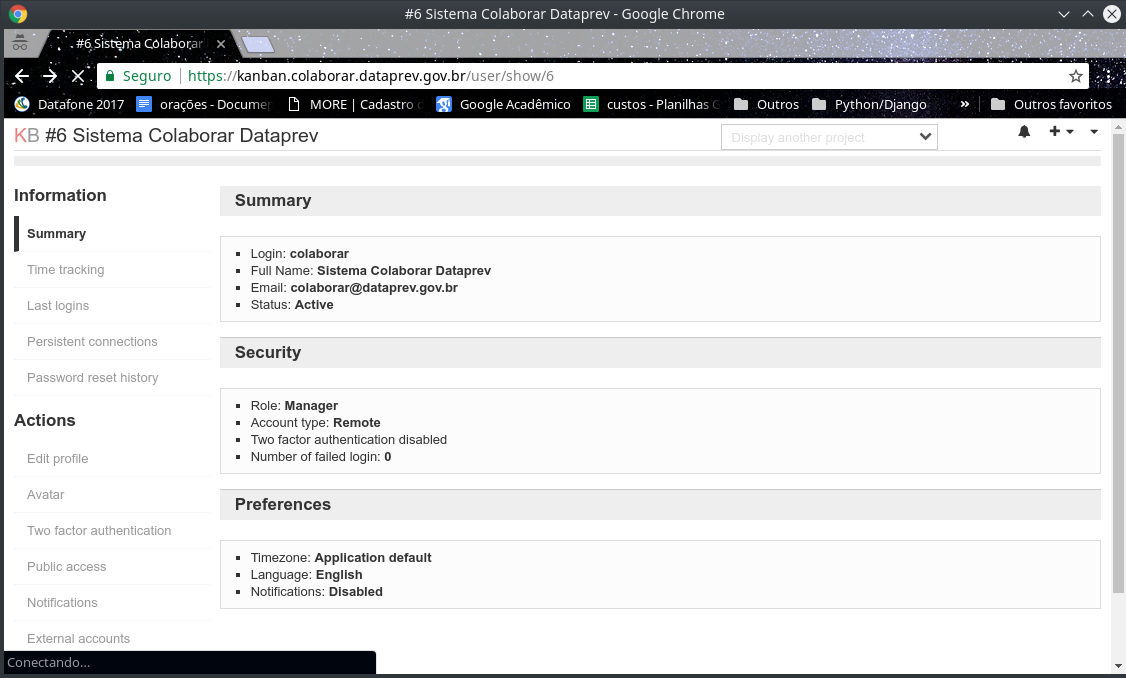
Task: Go forward with browser forward arrow
Action: pos(50,76)
